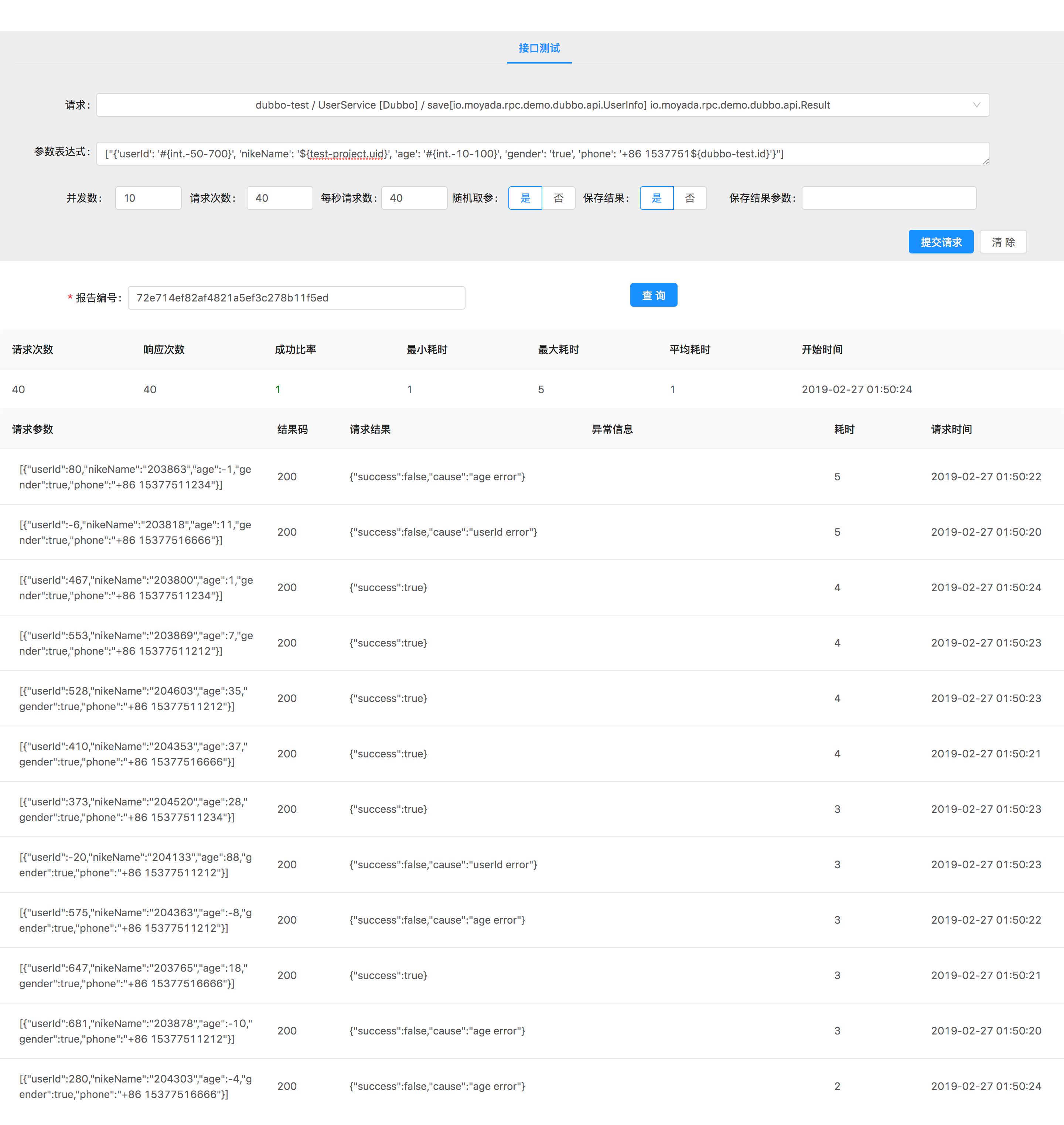This screenshot has height=1125, width=1064.
Task: Click the 并发数 input field
Action: click(x=148, y=198)
